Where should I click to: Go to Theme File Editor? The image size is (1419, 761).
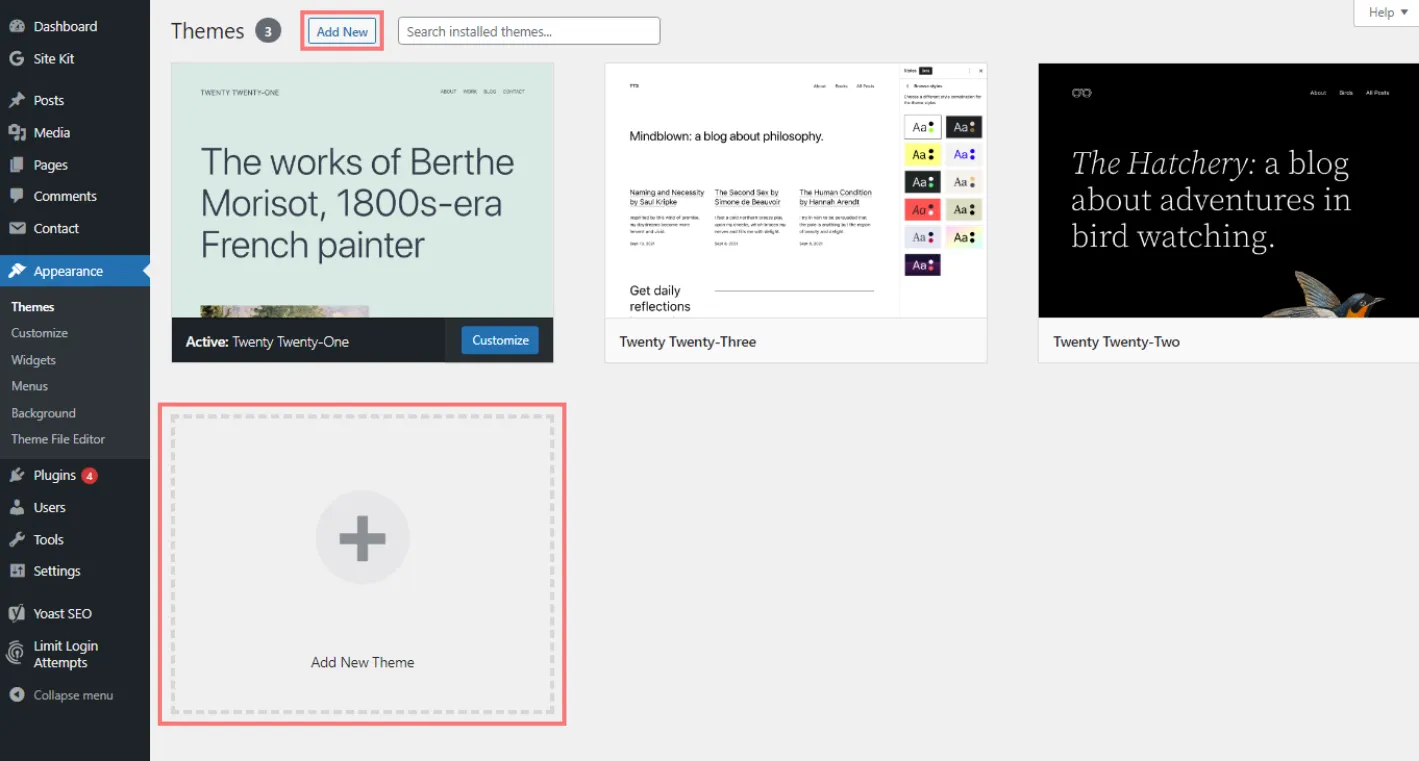pyautogui.click(x=58, y=439)
